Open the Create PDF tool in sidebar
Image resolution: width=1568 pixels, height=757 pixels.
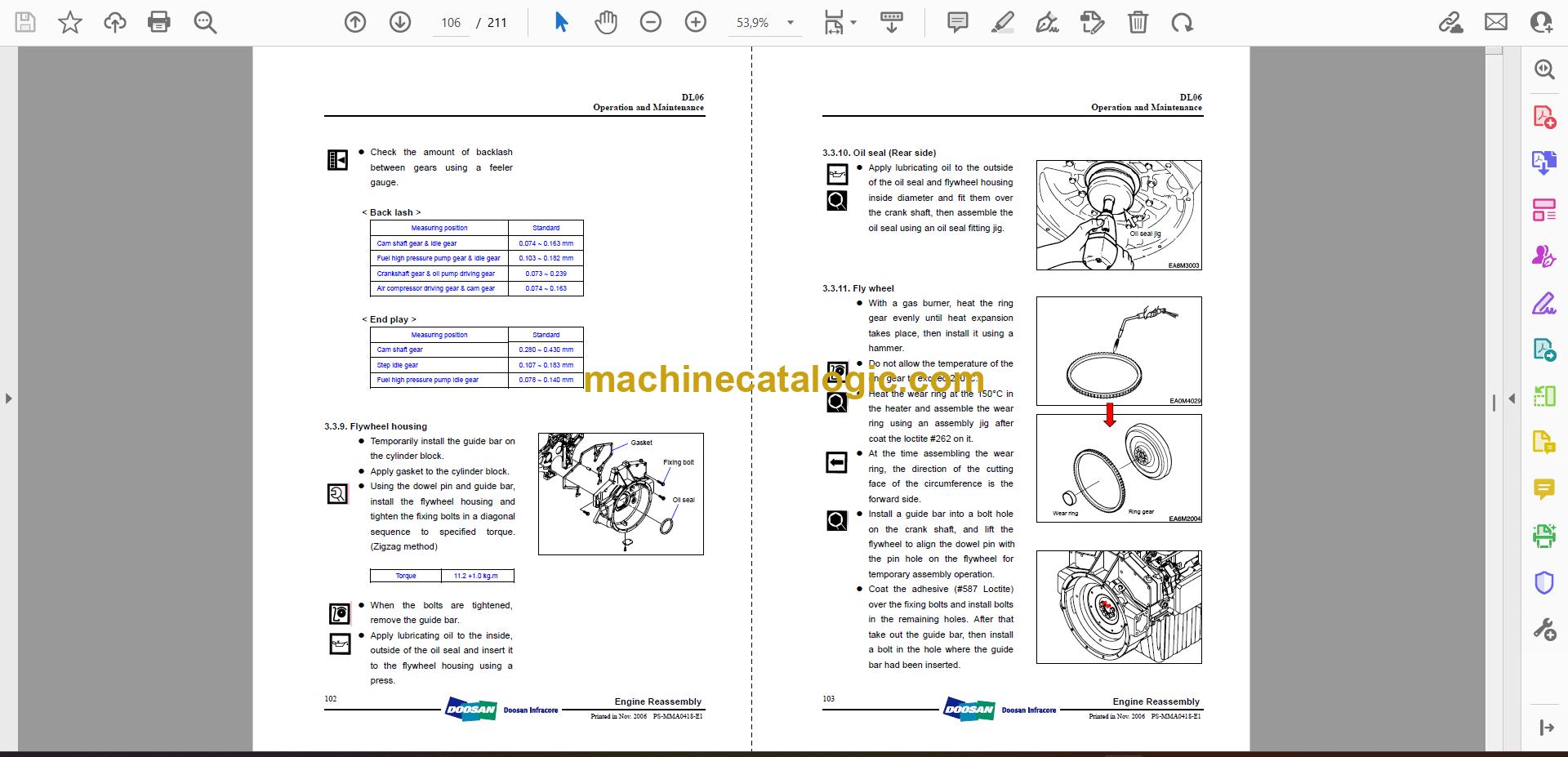[1544, 117]
